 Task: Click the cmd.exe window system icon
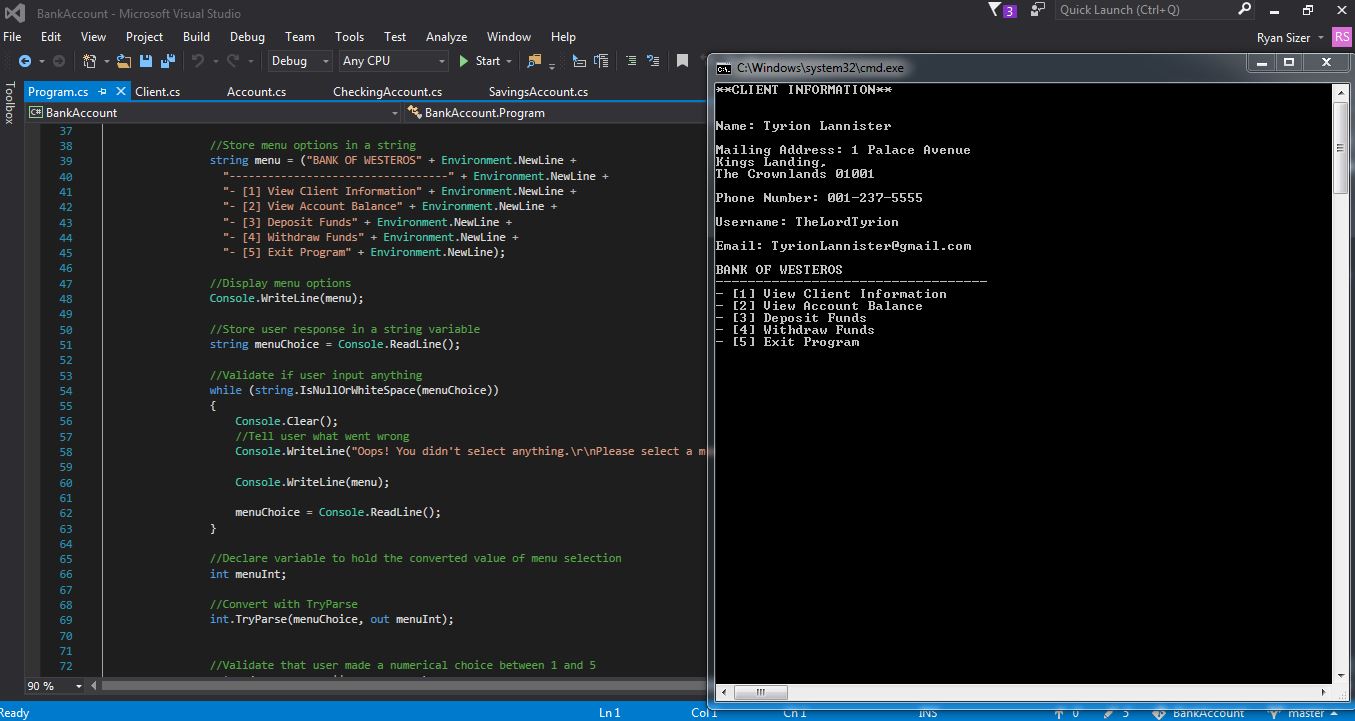click(723, 68)
